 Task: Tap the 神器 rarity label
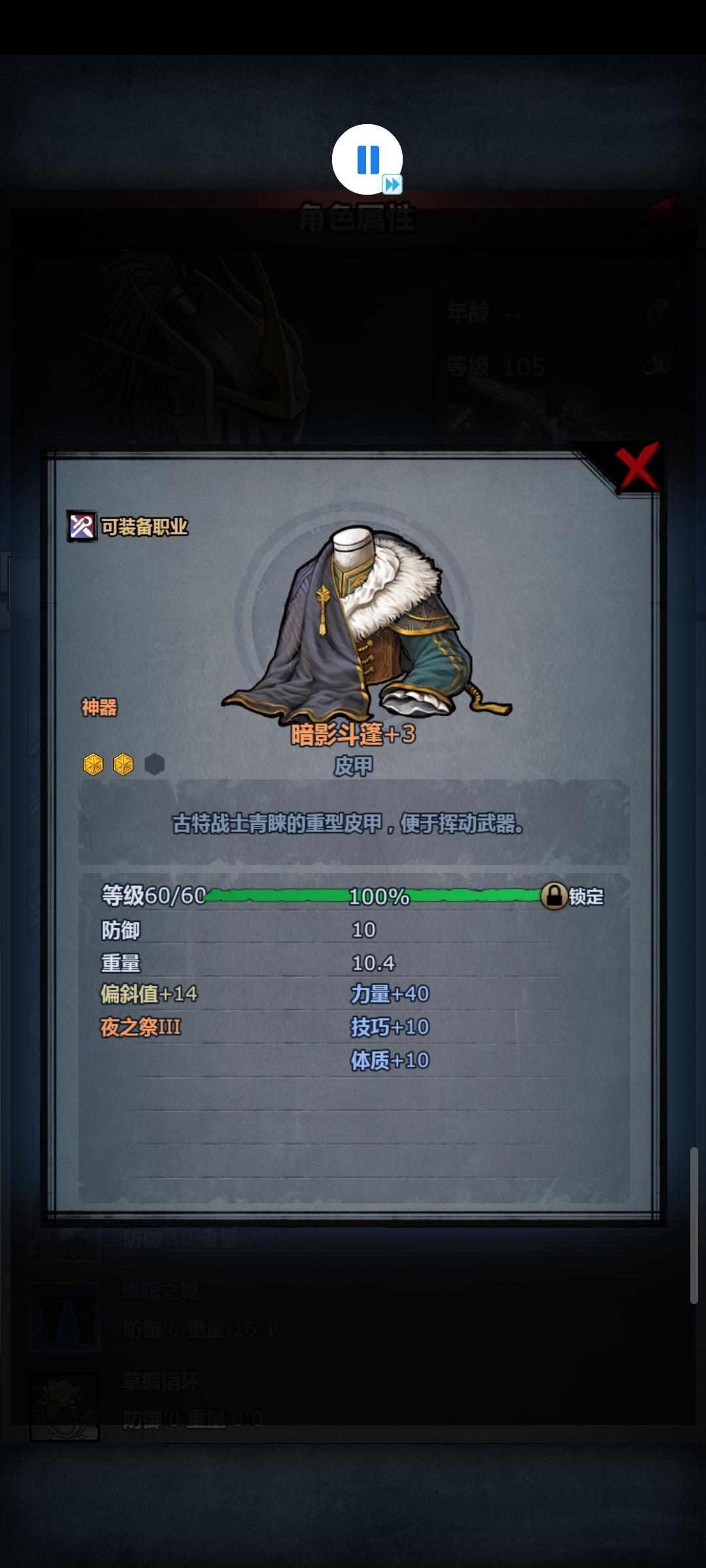point(99,707)
